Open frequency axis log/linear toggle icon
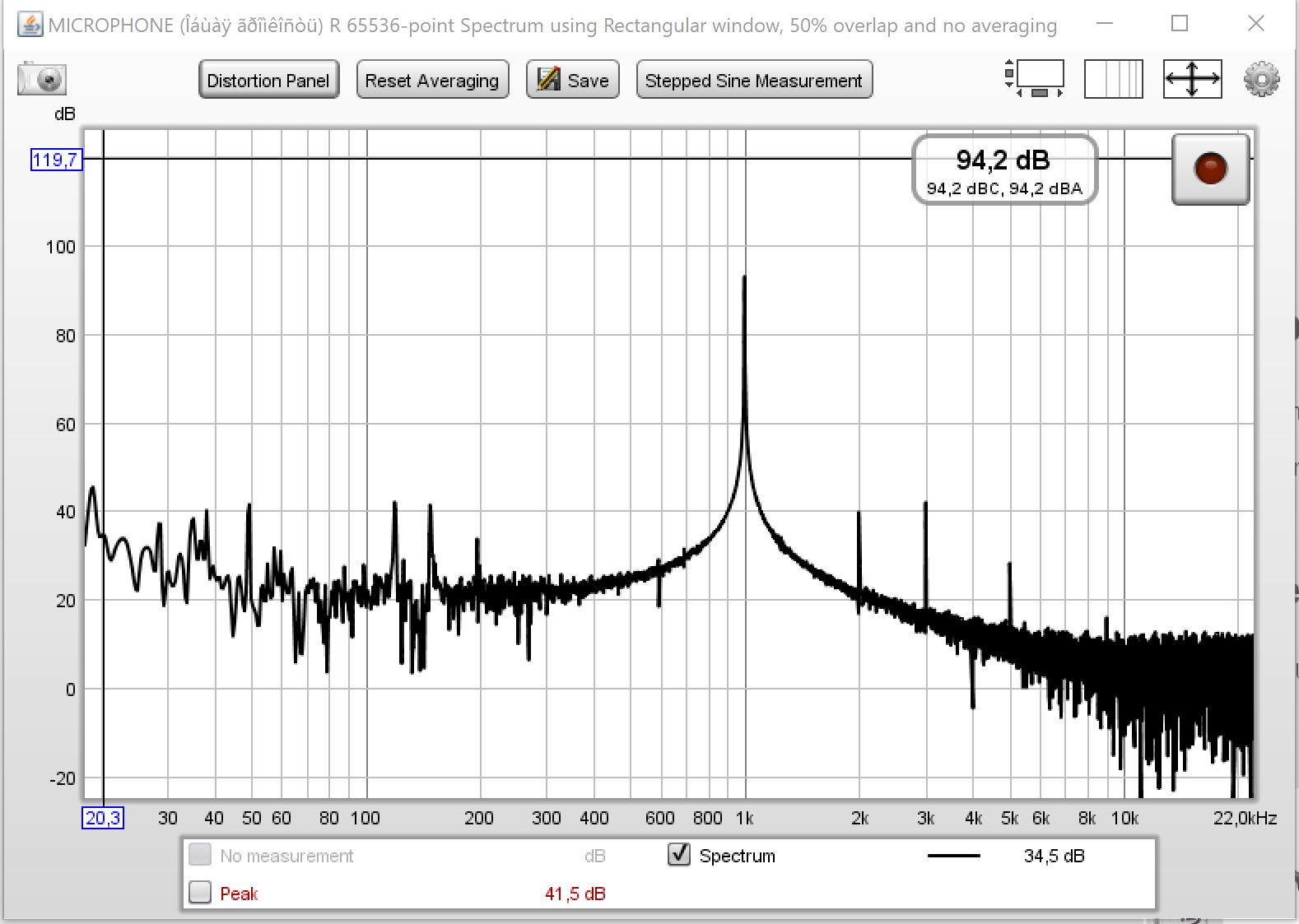Viewport: 1299px width, 924px height. point(1114,79)
